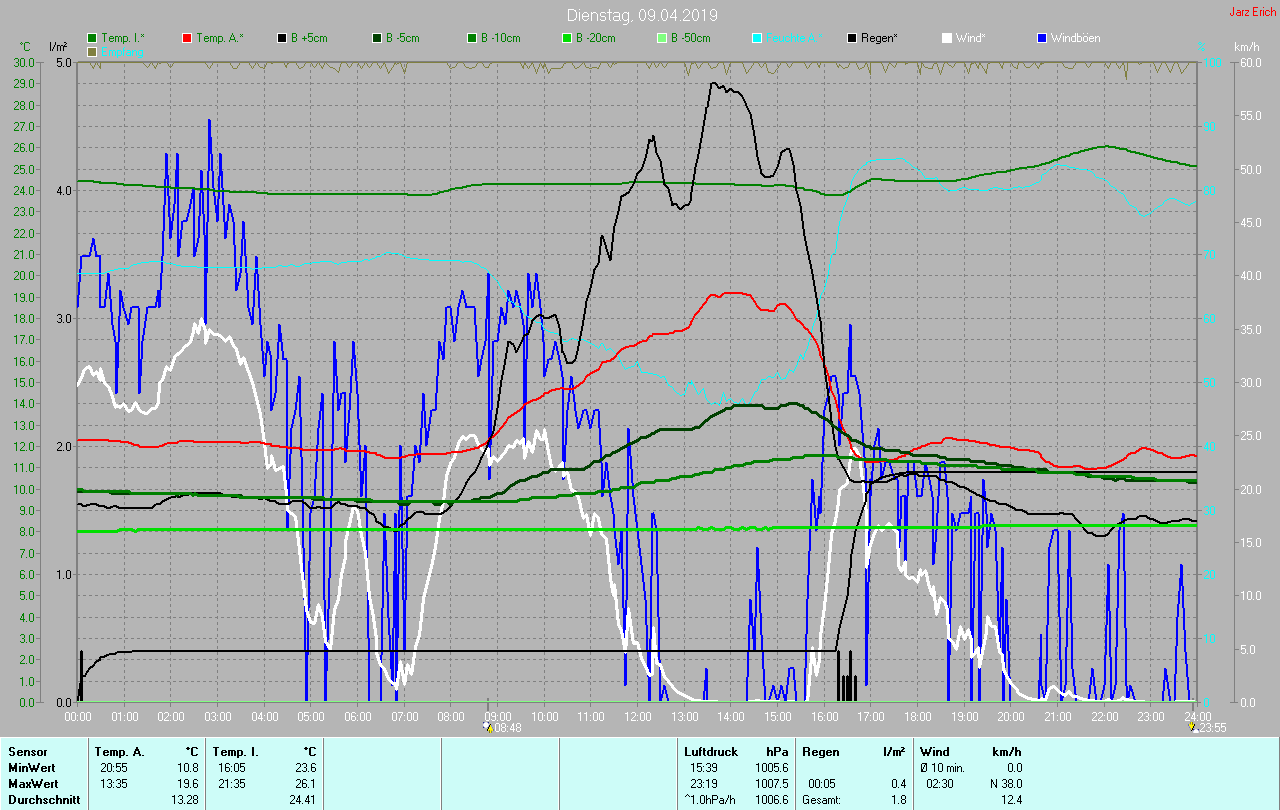Click the white Wind* legend swatch
The height and width of the screenshot is (810, 1280).
point(947,38)
